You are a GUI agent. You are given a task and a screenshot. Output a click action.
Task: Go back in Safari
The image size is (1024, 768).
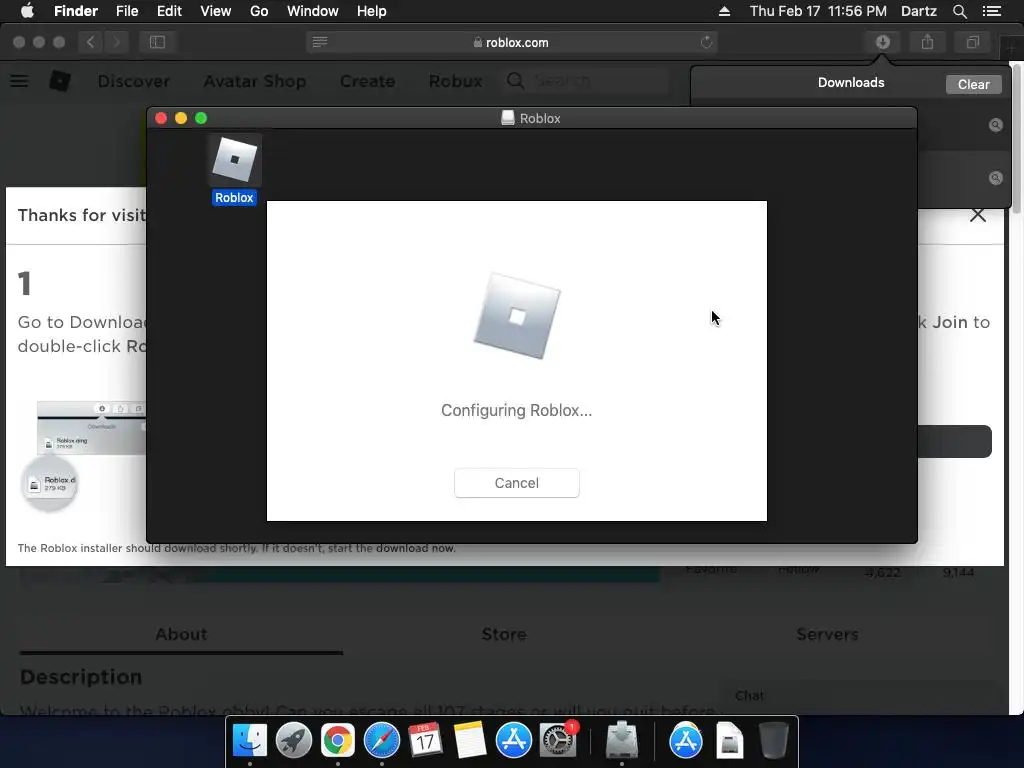91,42
